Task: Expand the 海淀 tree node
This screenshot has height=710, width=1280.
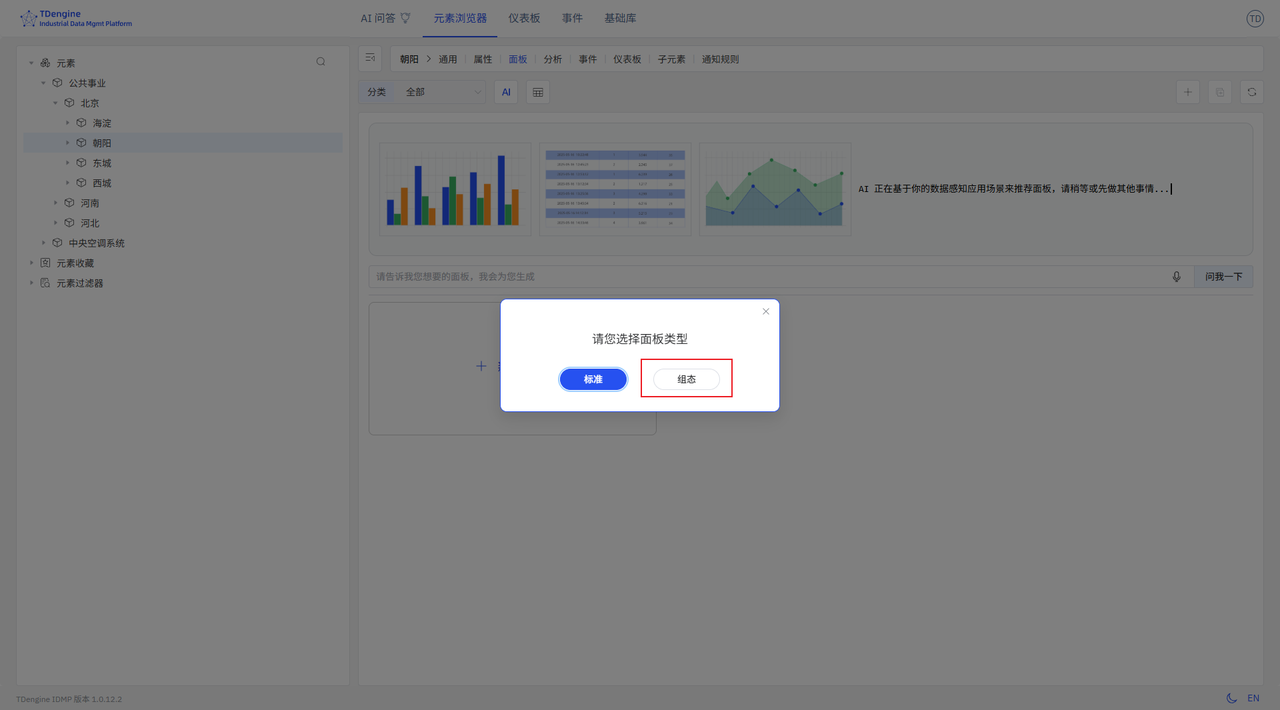Action: tap(68, 123)
